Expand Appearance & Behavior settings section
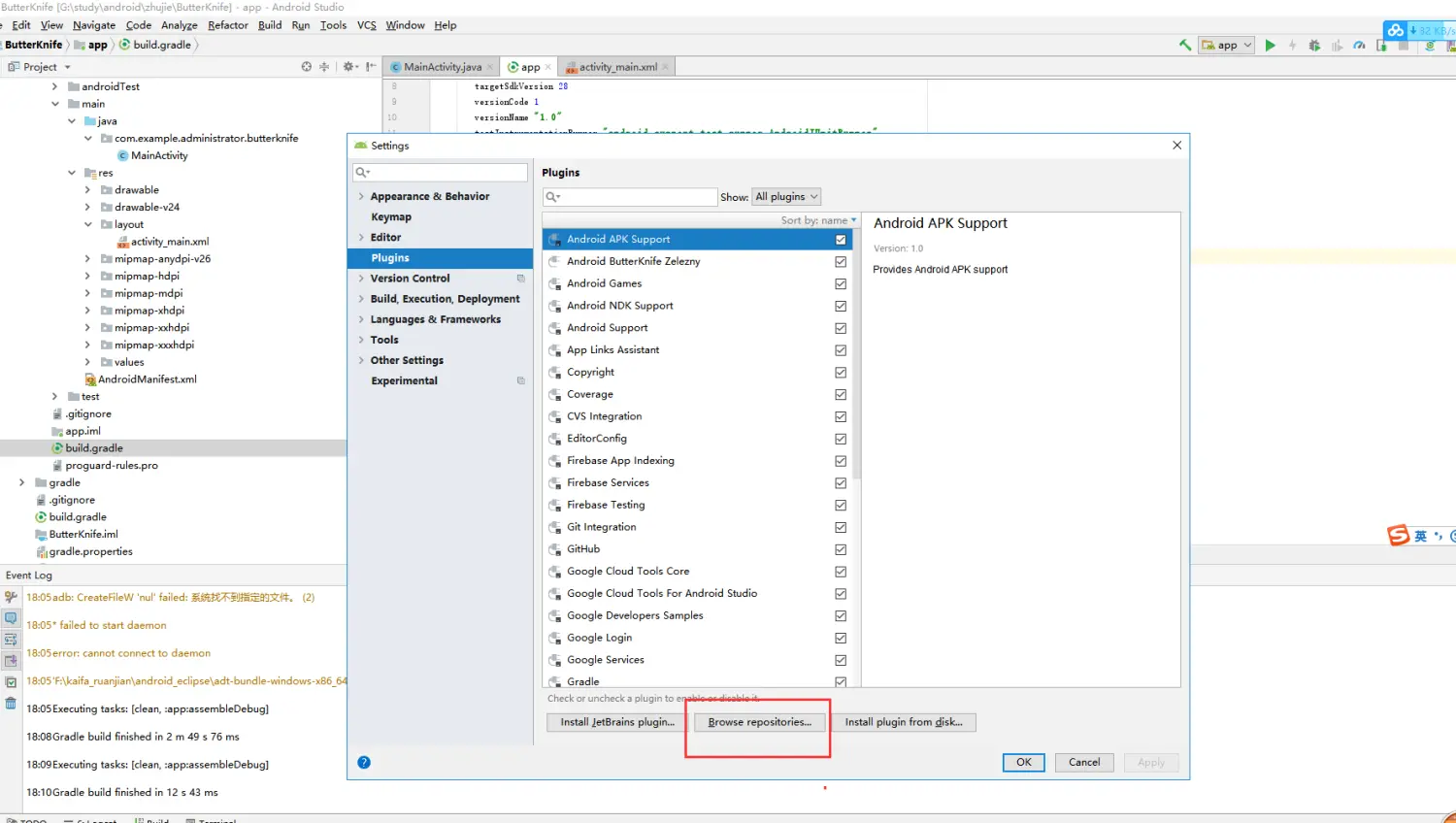The image size is (1456, 823). point(361,196)
